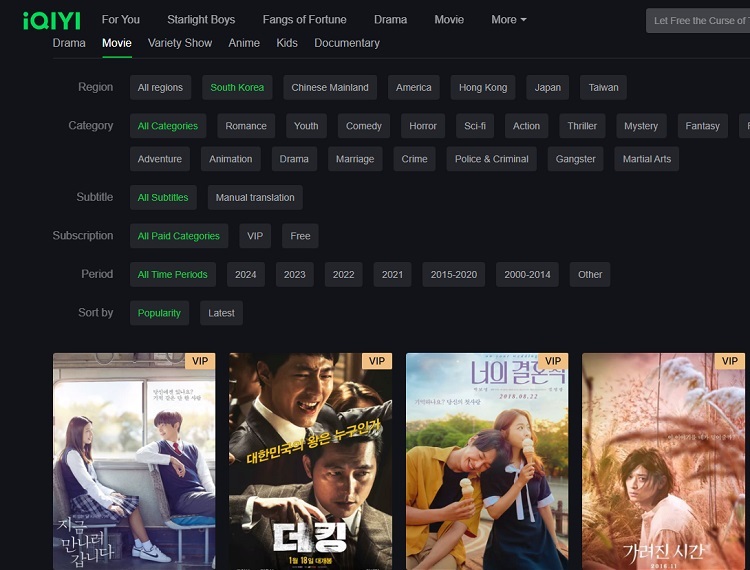The image size is (750, 570).
Task: Switch to the Kids tab
Action: [x=287, y=43]
